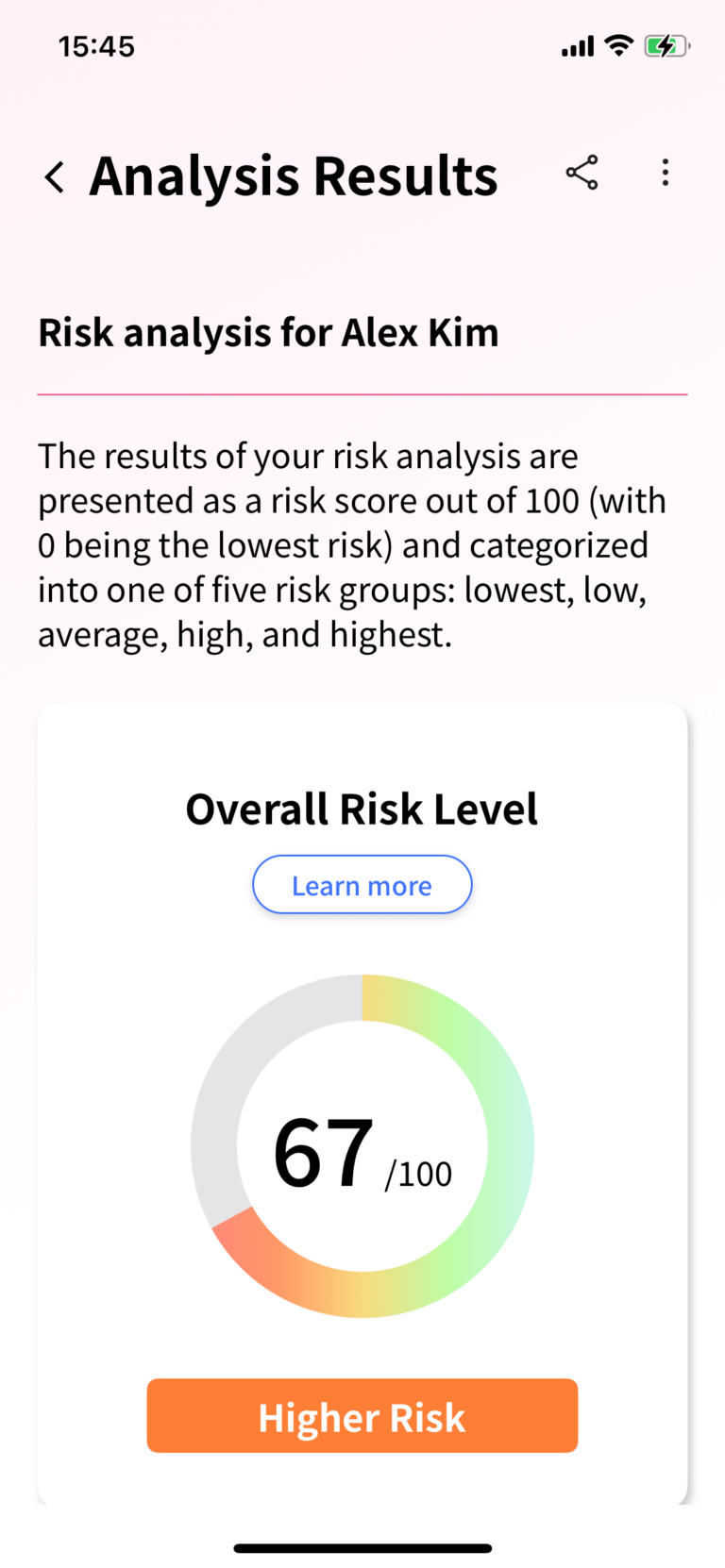
Task: Tap the /100 label beside the score
Action: click(418, 1174)
